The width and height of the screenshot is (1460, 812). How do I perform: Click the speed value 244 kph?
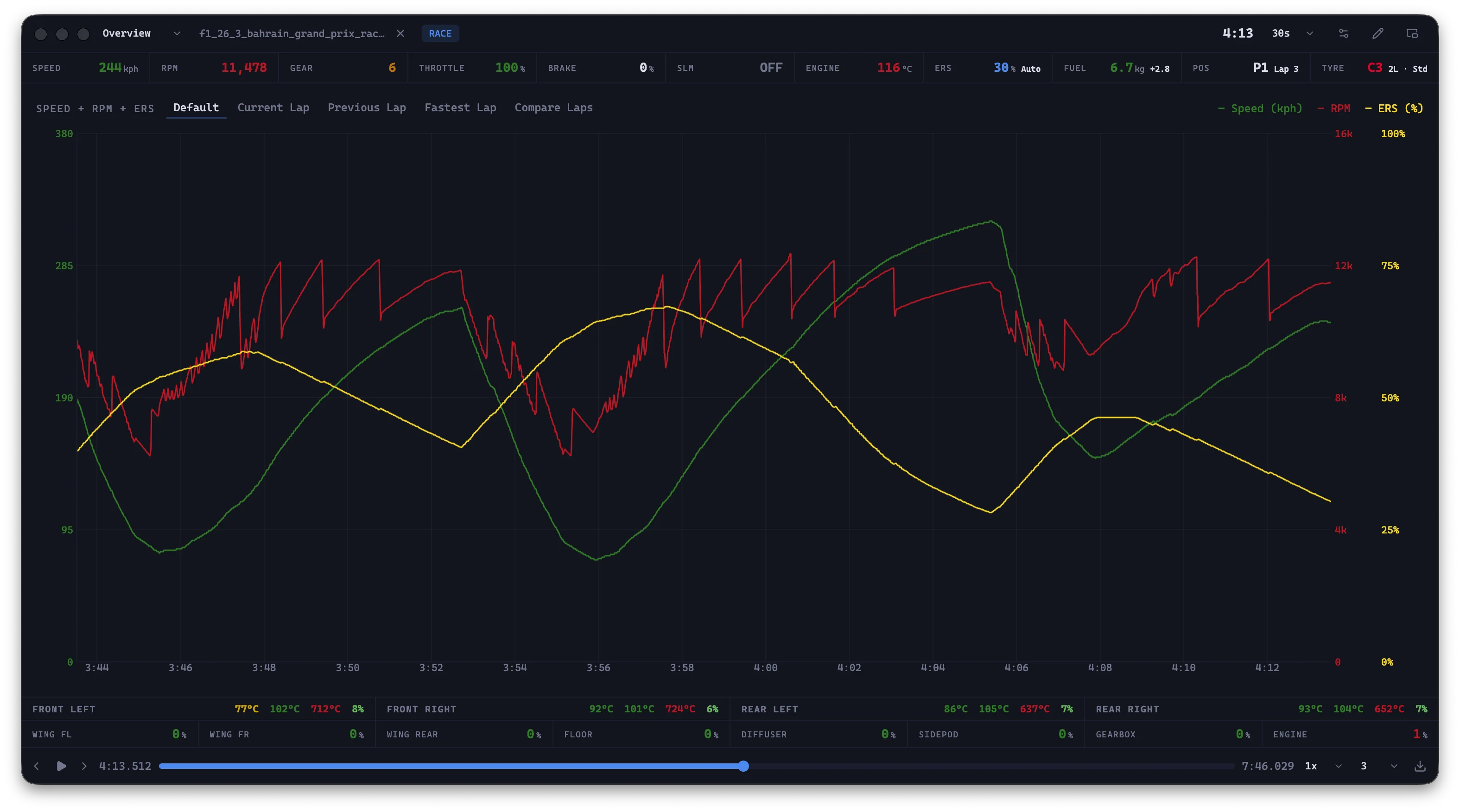[119, 68]
